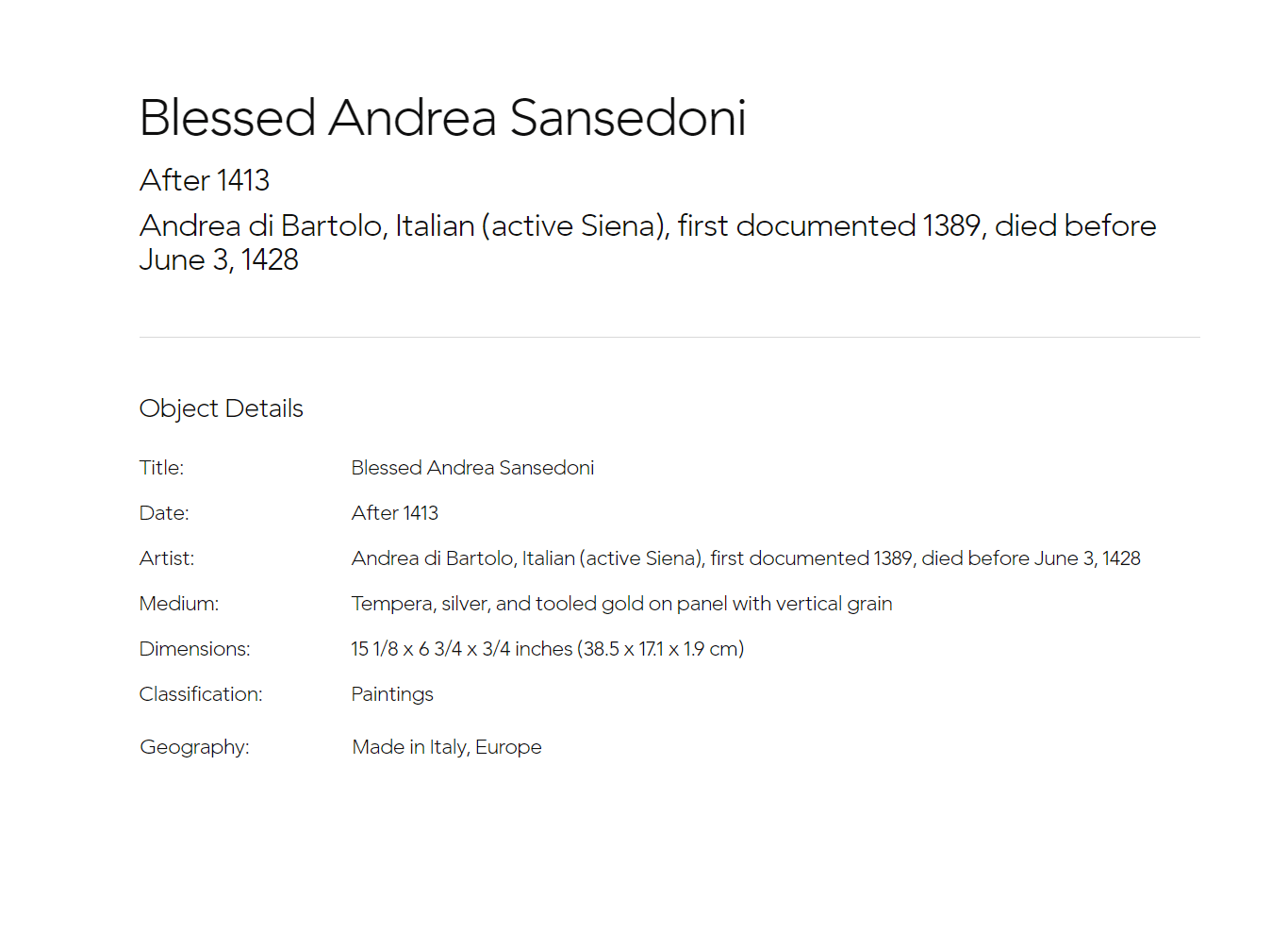
Task: Click the June 3, 1428 header line
Action: click(x=219, y=259)
